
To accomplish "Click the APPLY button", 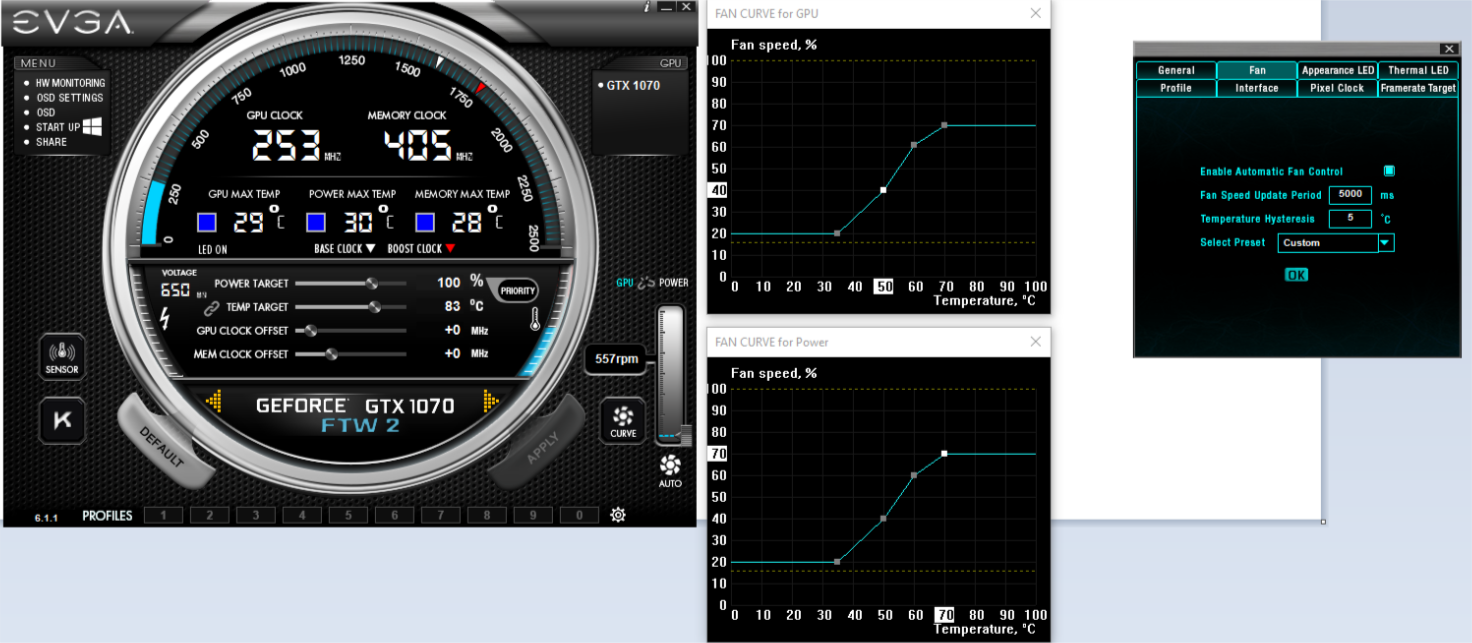I will pos(543,446).
